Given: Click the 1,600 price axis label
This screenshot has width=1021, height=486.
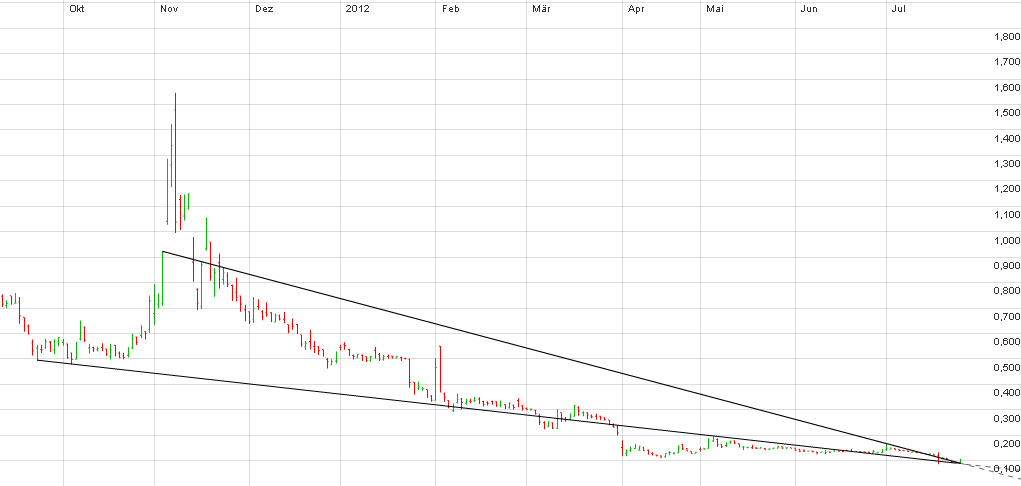Looking at the screenshot, I should 1007,87.
